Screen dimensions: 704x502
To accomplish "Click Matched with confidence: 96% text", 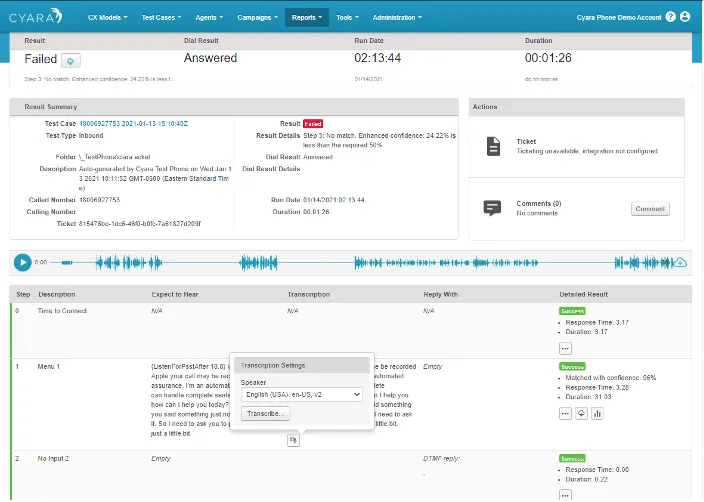I will [611, 378].
